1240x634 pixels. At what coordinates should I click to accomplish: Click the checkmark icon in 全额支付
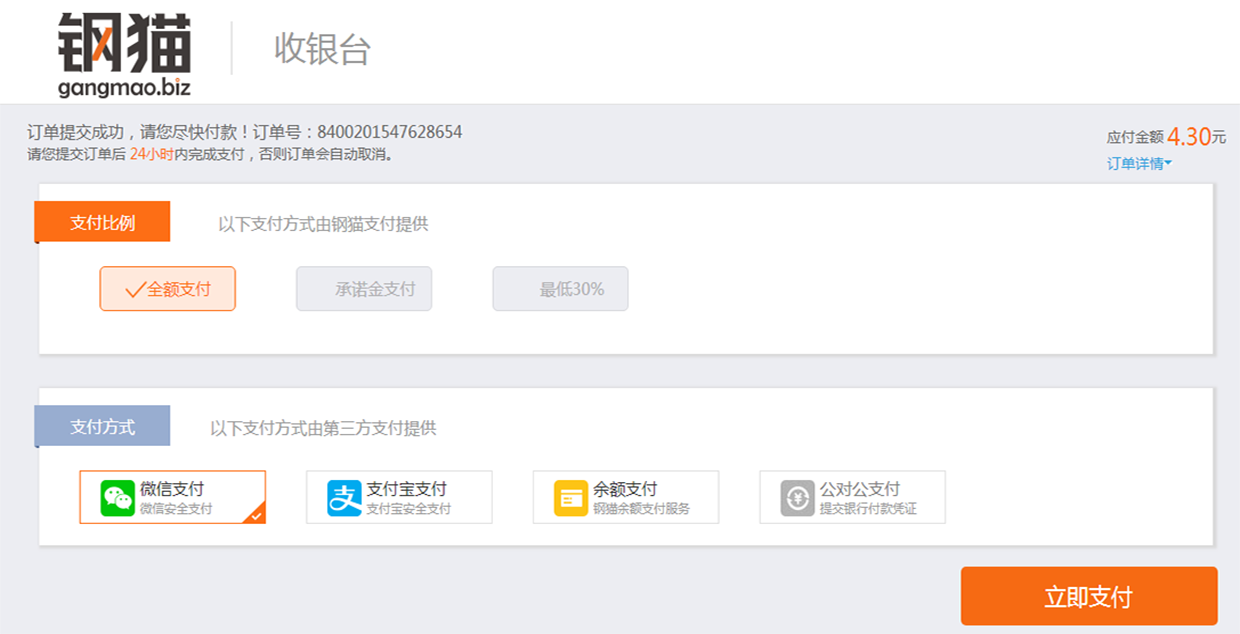click(135, 290)
